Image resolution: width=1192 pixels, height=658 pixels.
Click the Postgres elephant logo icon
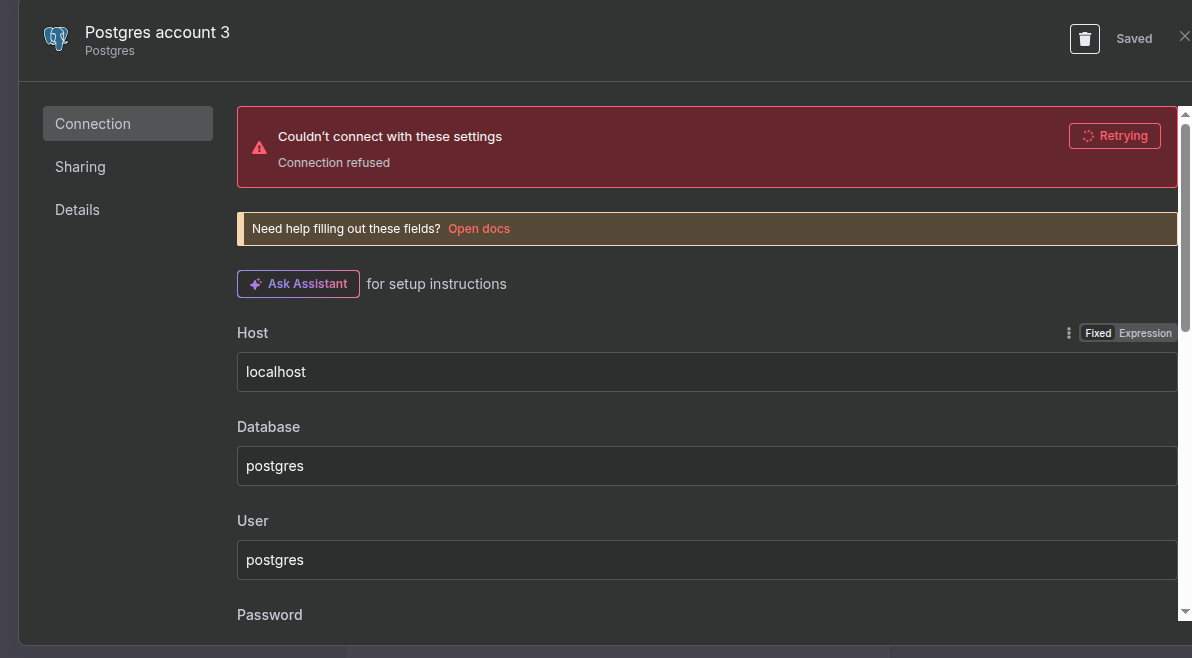click(x=56, y=39)
